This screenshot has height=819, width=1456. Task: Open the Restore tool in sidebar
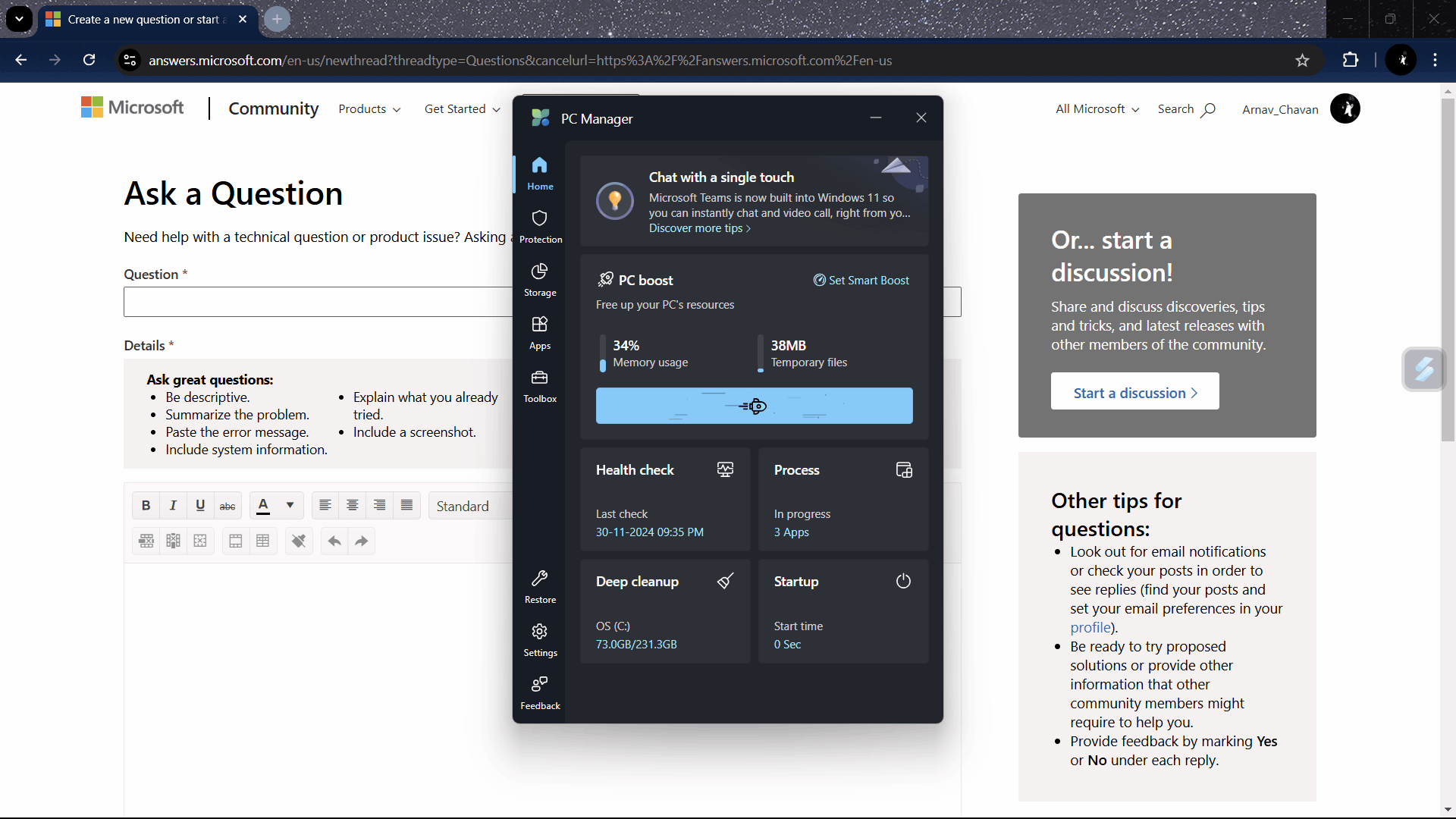pyautogui.click(x=540, y=587)
